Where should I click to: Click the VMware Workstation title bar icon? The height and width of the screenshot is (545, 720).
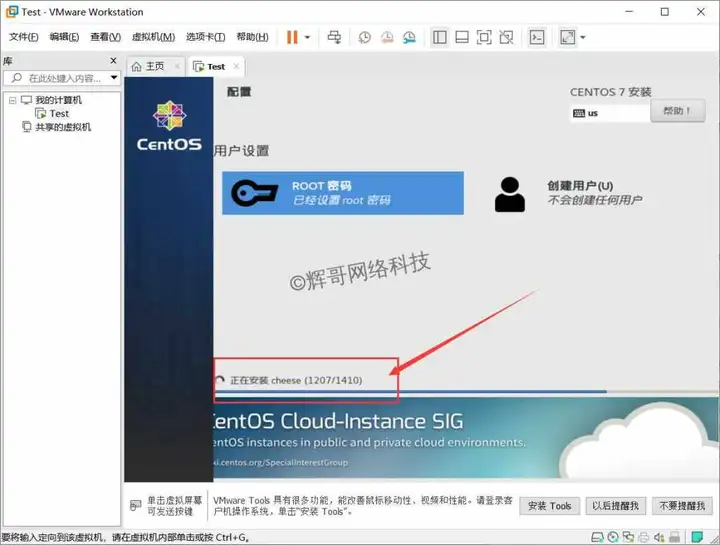[x=11, y=11]
